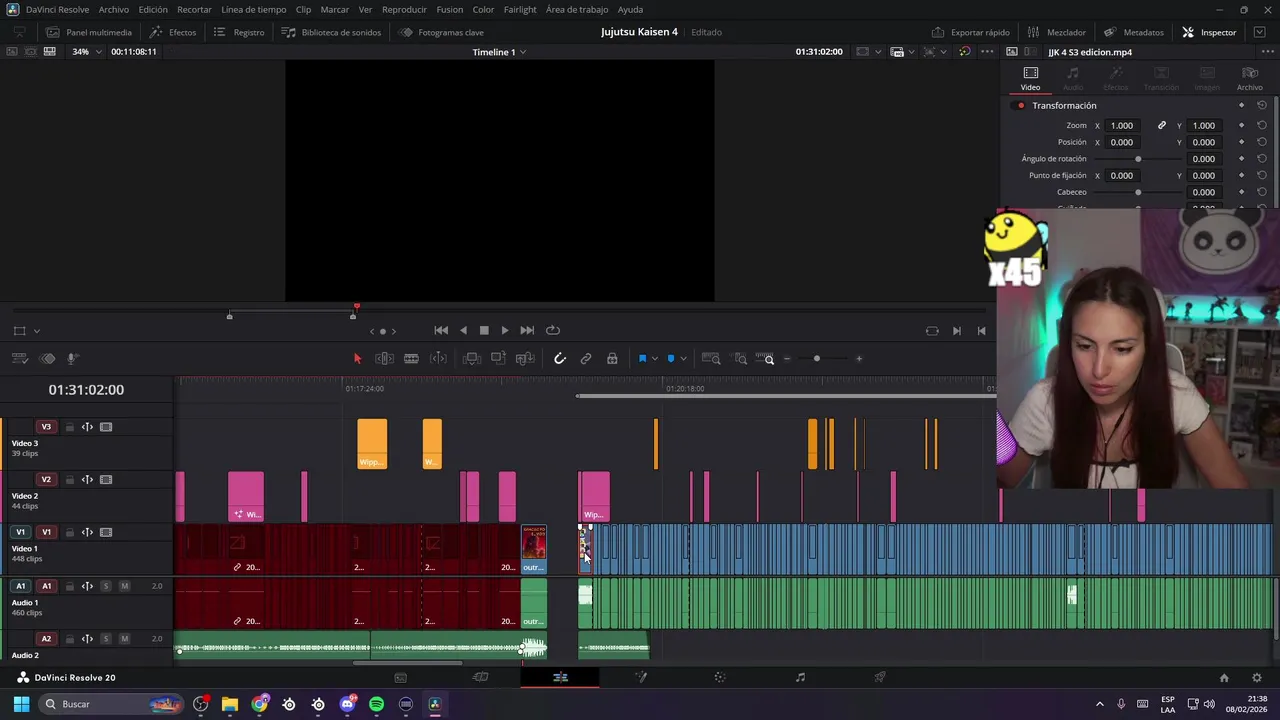1280x720 pixels.
Task: Mute track Audio 1 with M
Action: tap(124, 586)
